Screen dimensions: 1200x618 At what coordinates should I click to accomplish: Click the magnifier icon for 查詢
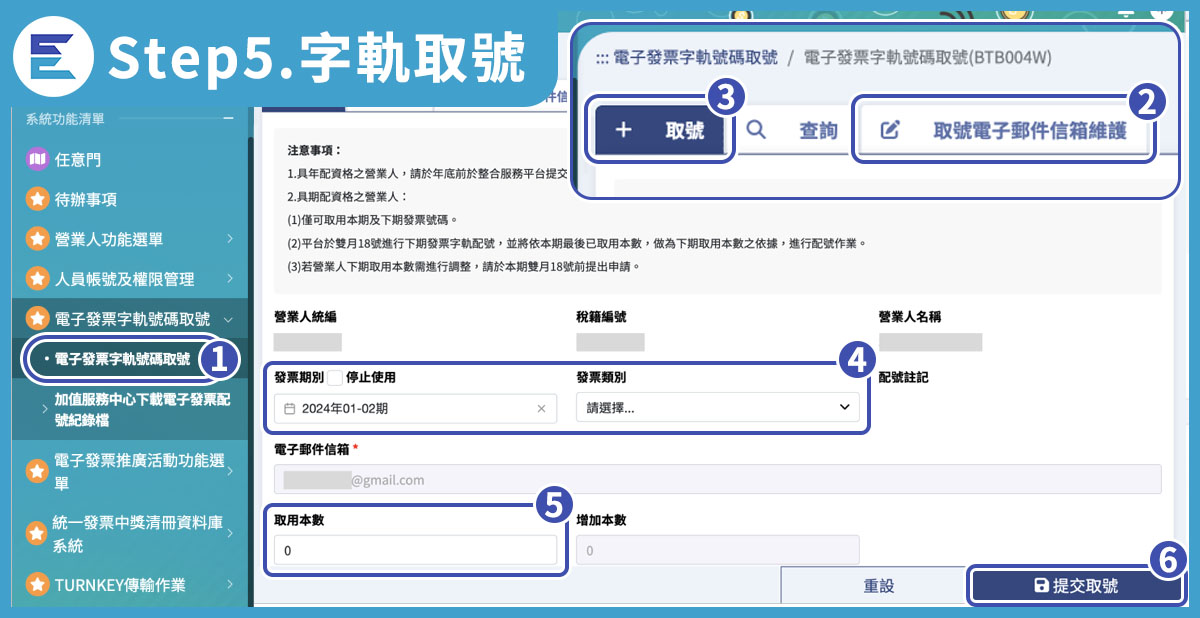(x=756, y=130)
